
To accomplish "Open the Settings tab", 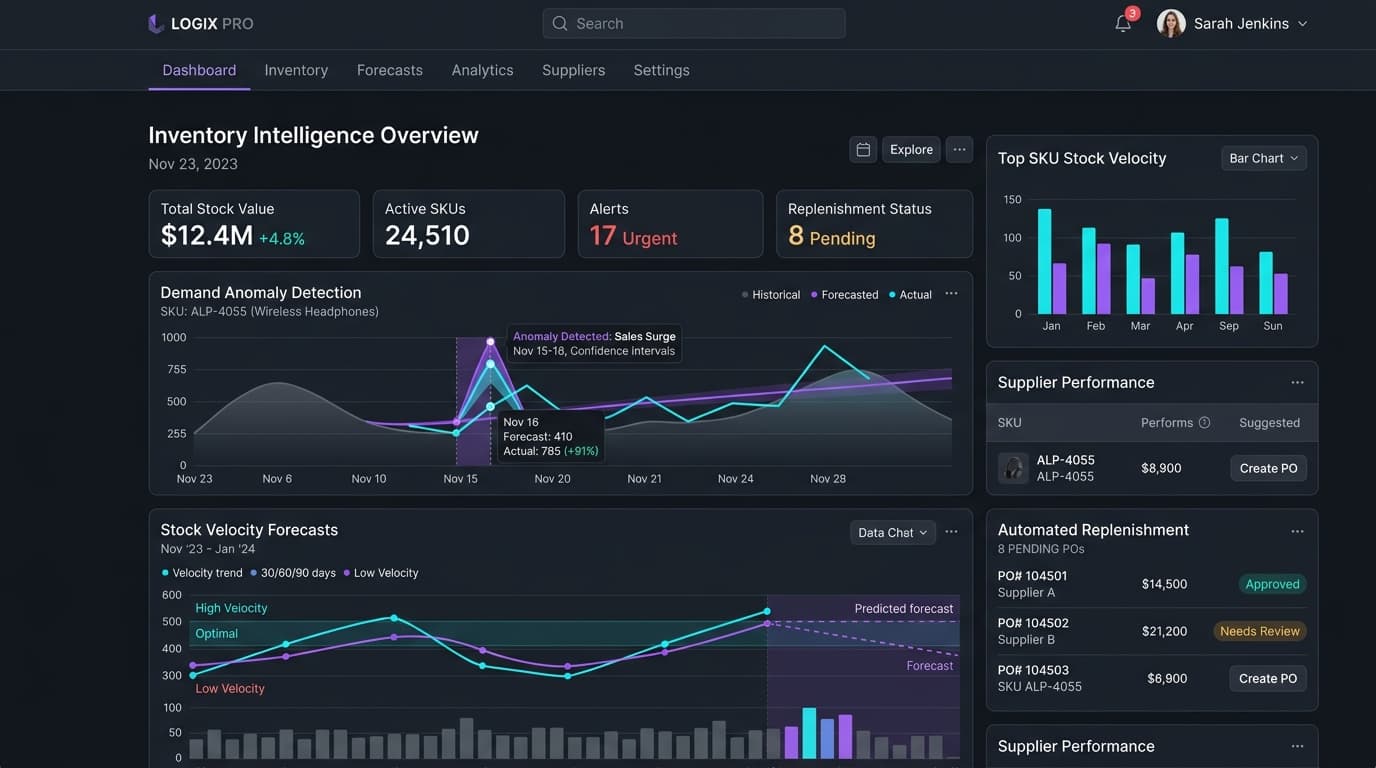I will click(661, 70).
